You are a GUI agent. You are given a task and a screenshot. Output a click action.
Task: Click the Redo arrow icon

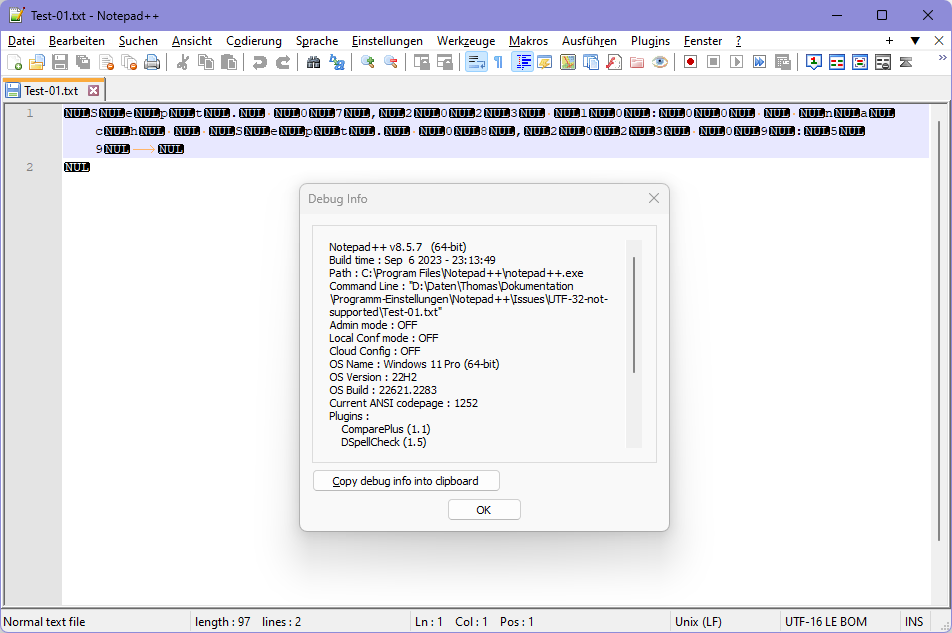point(283,62)
